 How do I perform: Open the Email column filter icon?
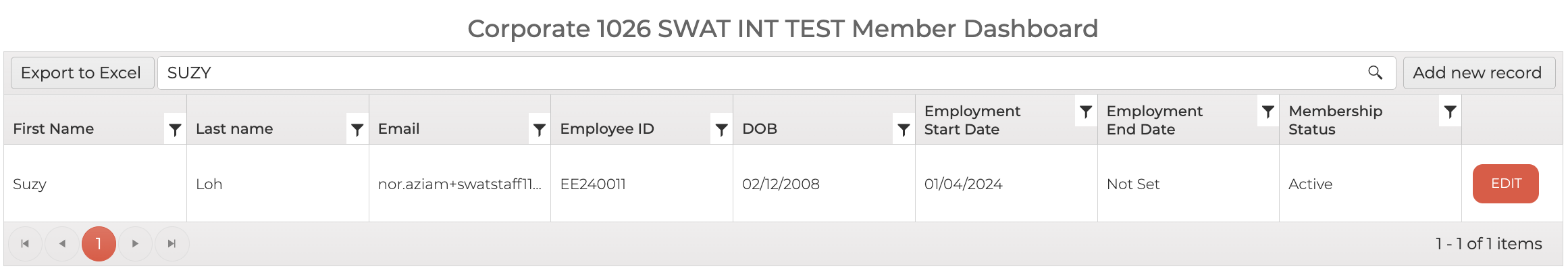click(539, 129)
